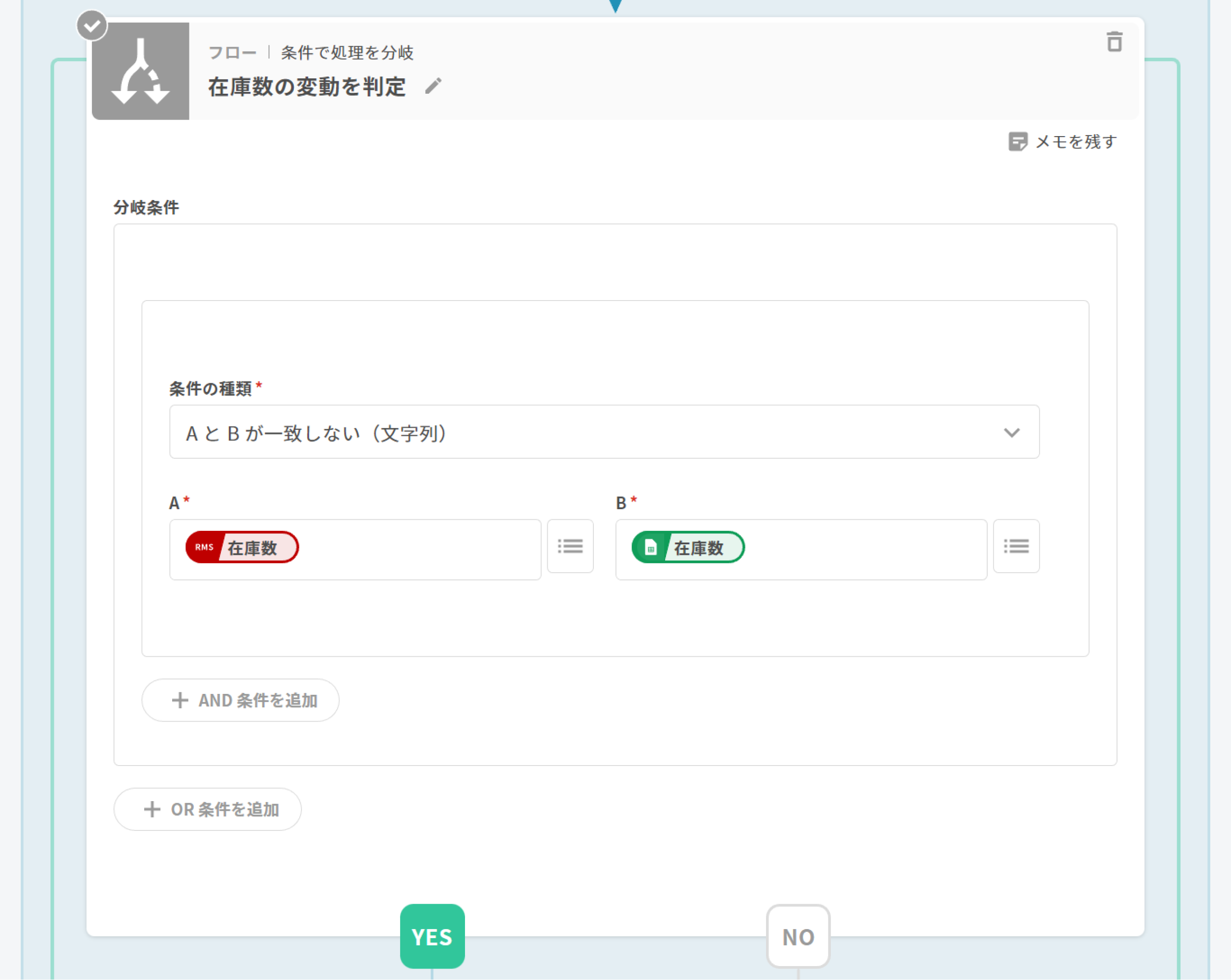Open the variable list icon for field B
This screenshot has height=980, width=1231.
click(1016, 547)
